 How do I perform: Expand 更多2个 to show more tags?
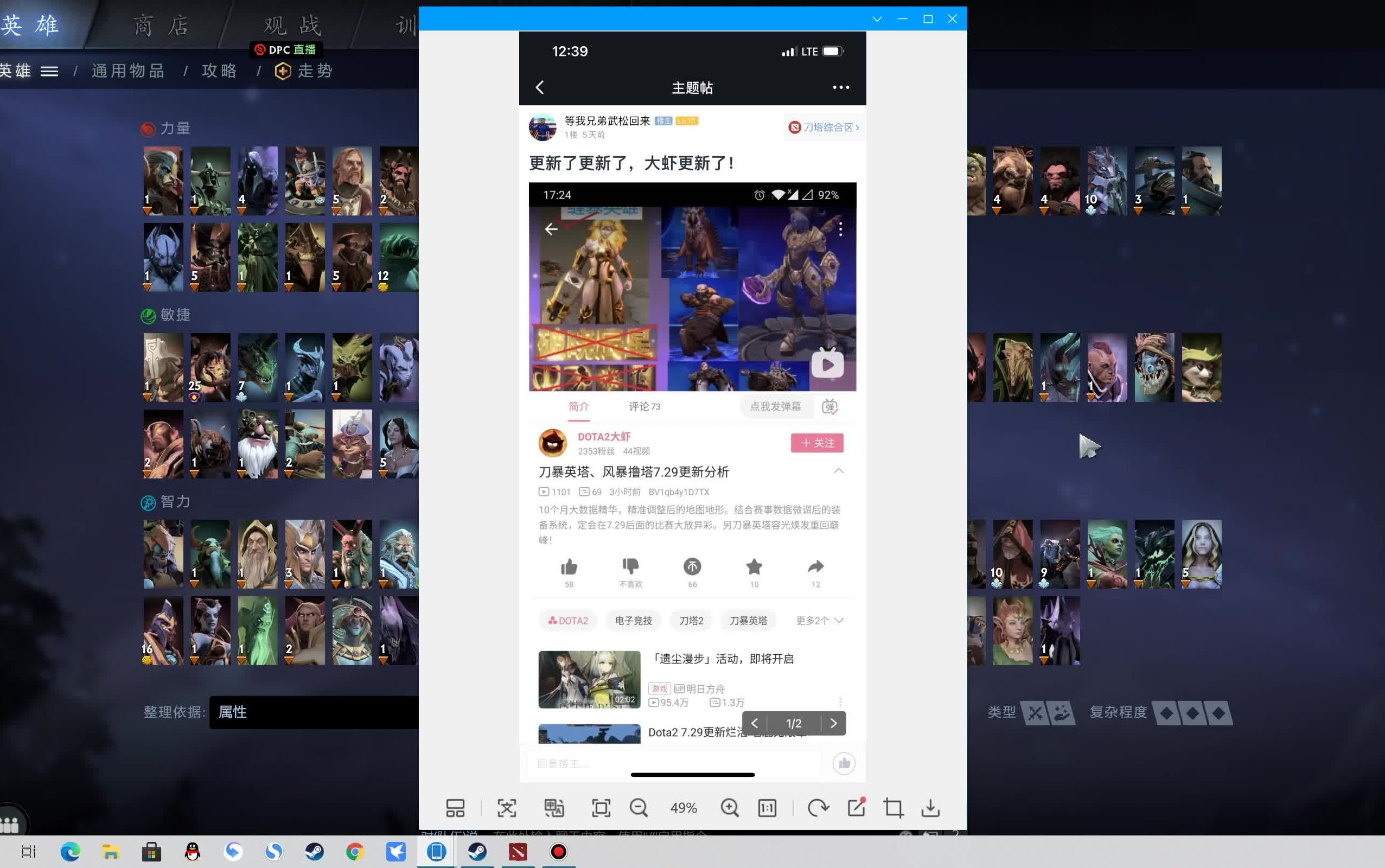tap(818, 620)
